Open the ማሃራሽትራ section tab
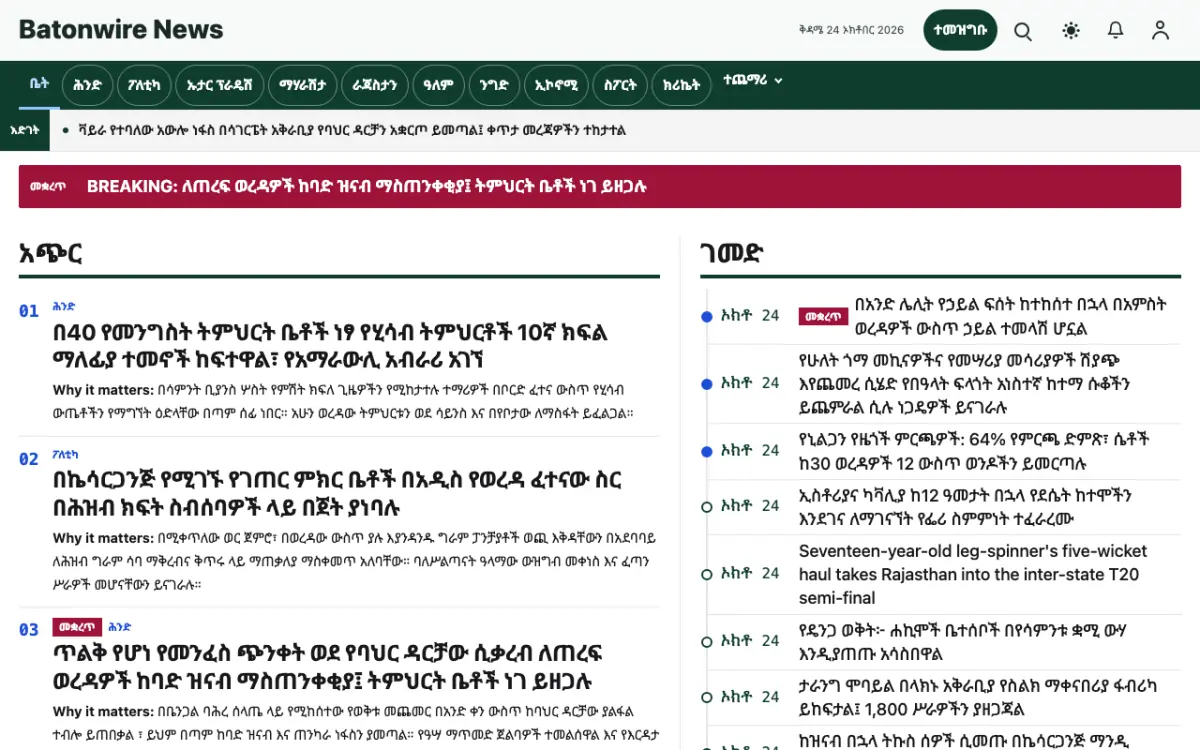 coord(303,85)
